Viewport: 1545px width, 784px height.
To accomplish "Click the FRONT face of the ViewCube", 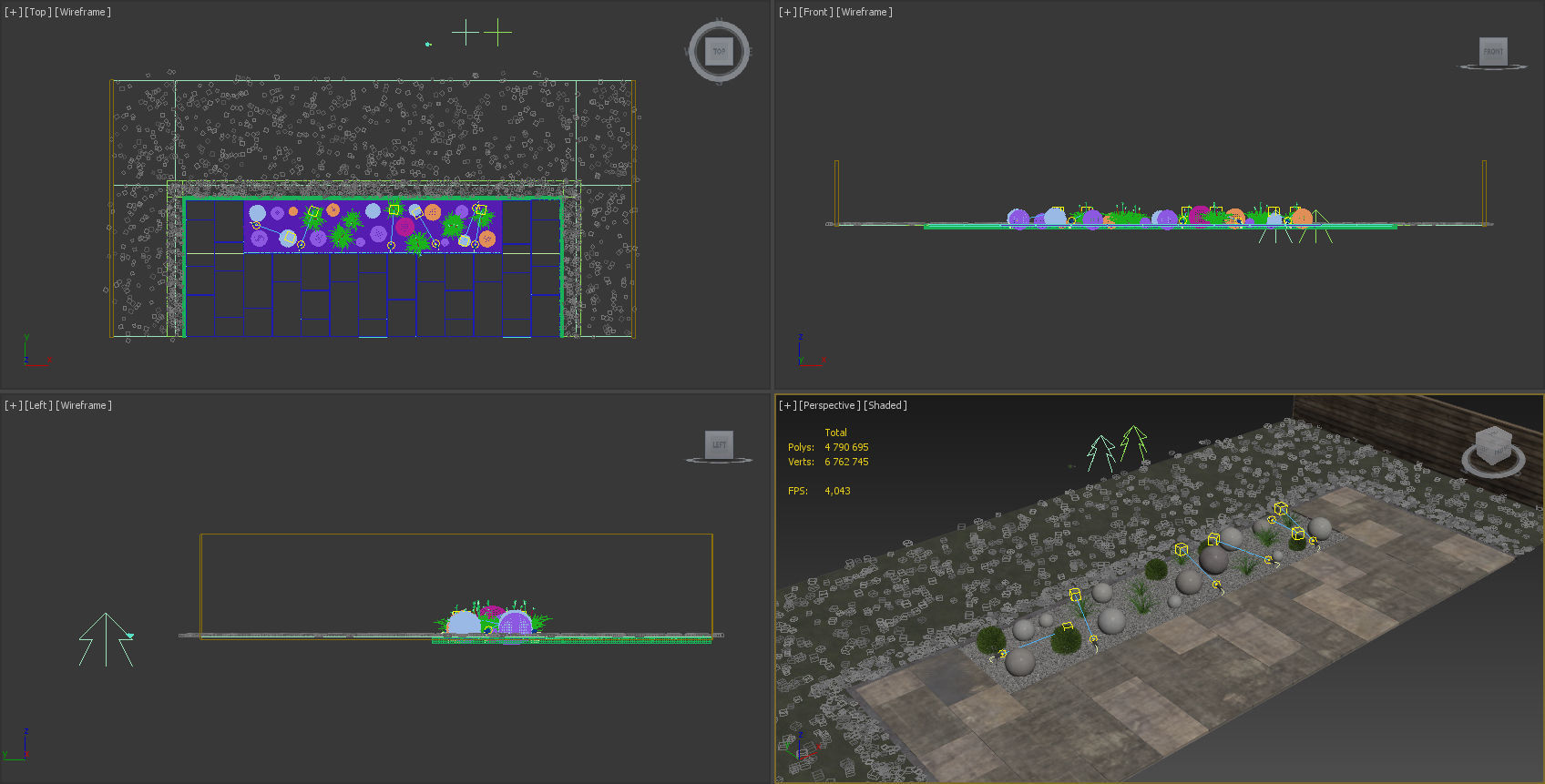I will coord(1493,51).
